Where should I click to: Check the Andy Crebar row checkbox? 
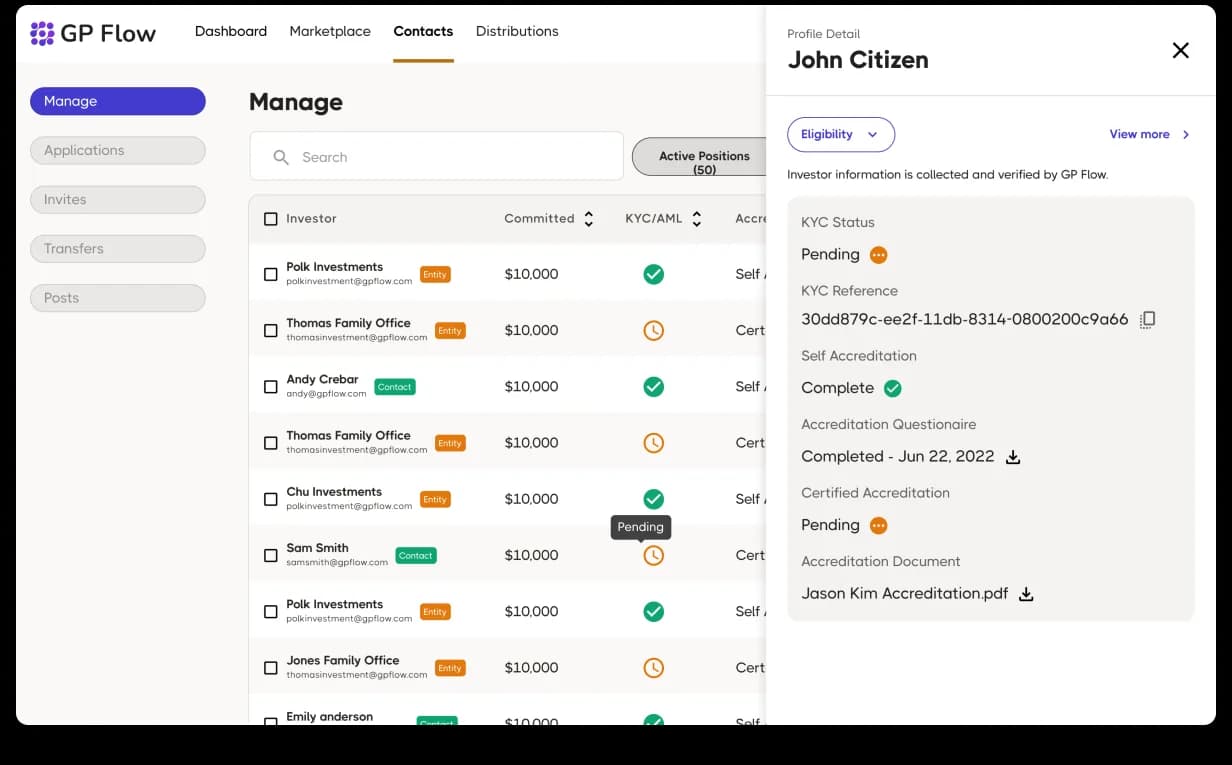[270, 387]
